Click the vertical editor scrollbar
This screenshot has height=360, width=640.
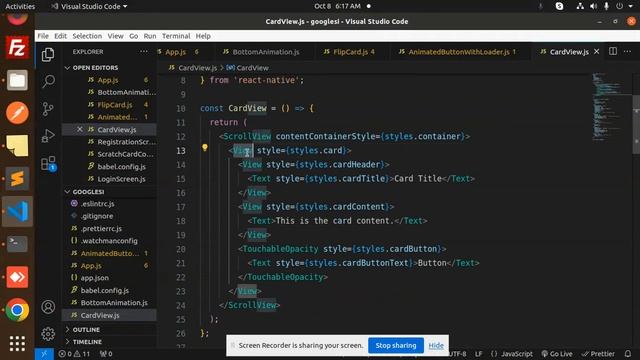[x=636, y=124]
